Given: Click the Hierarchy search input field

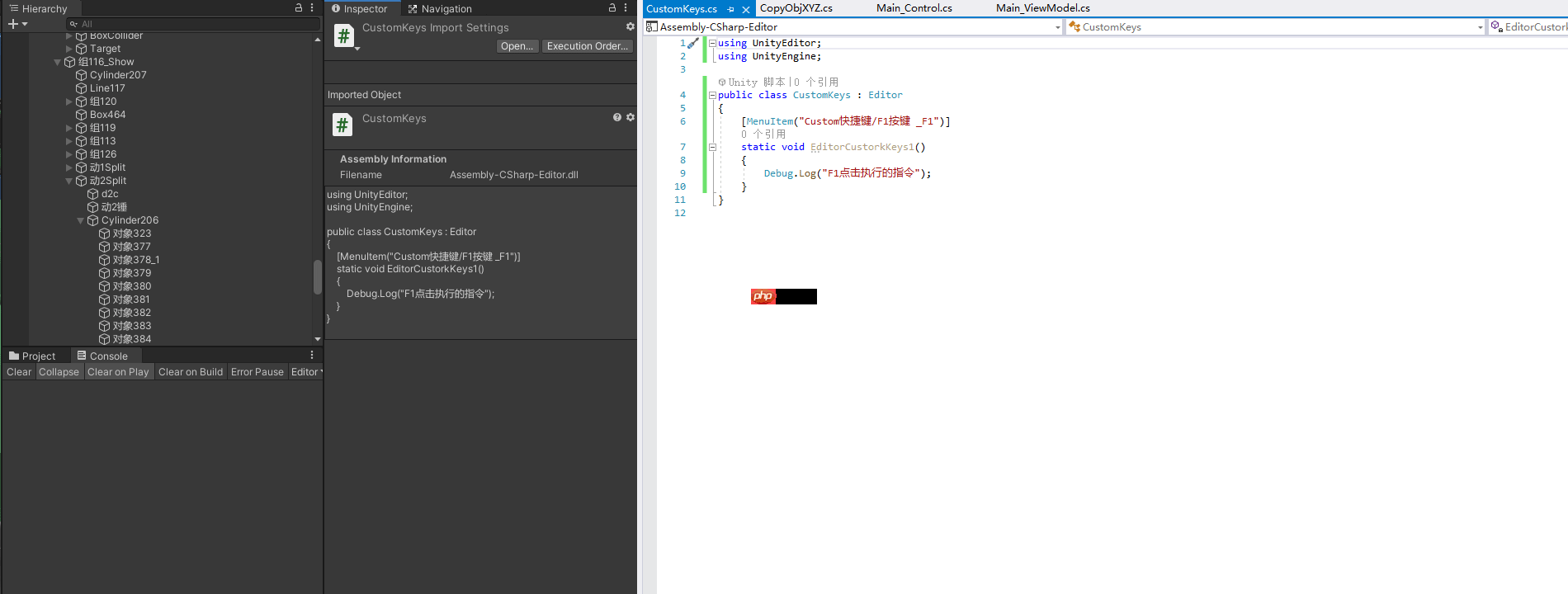Looking at the screenshot, I should tap(194, 24).
